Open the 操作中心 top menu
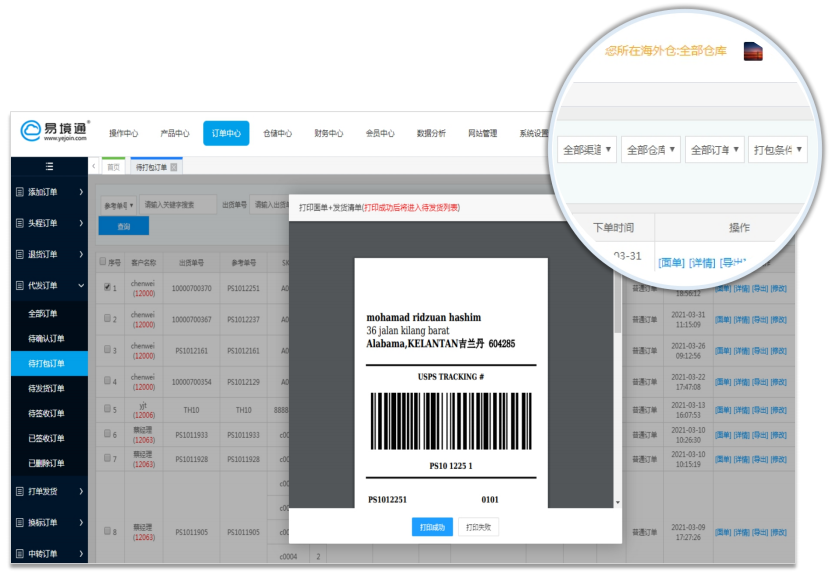This screenshot has width=832, height=581. [x=123, y=133]
